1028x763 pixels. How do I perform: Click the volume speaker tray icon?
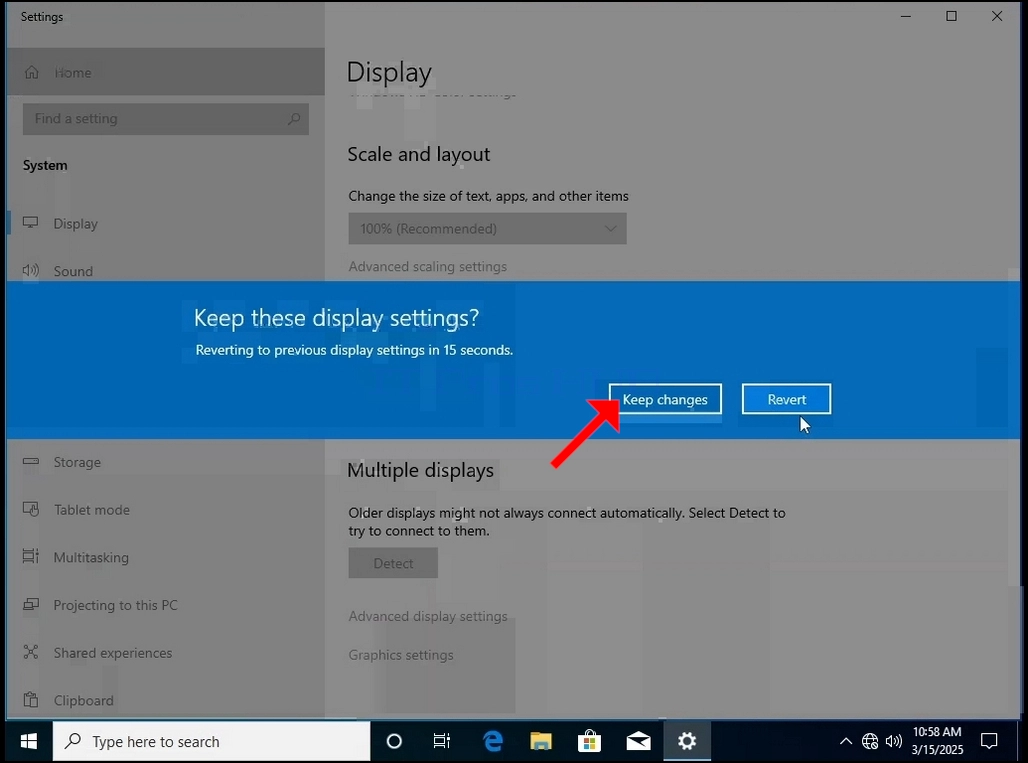point(894,741)
